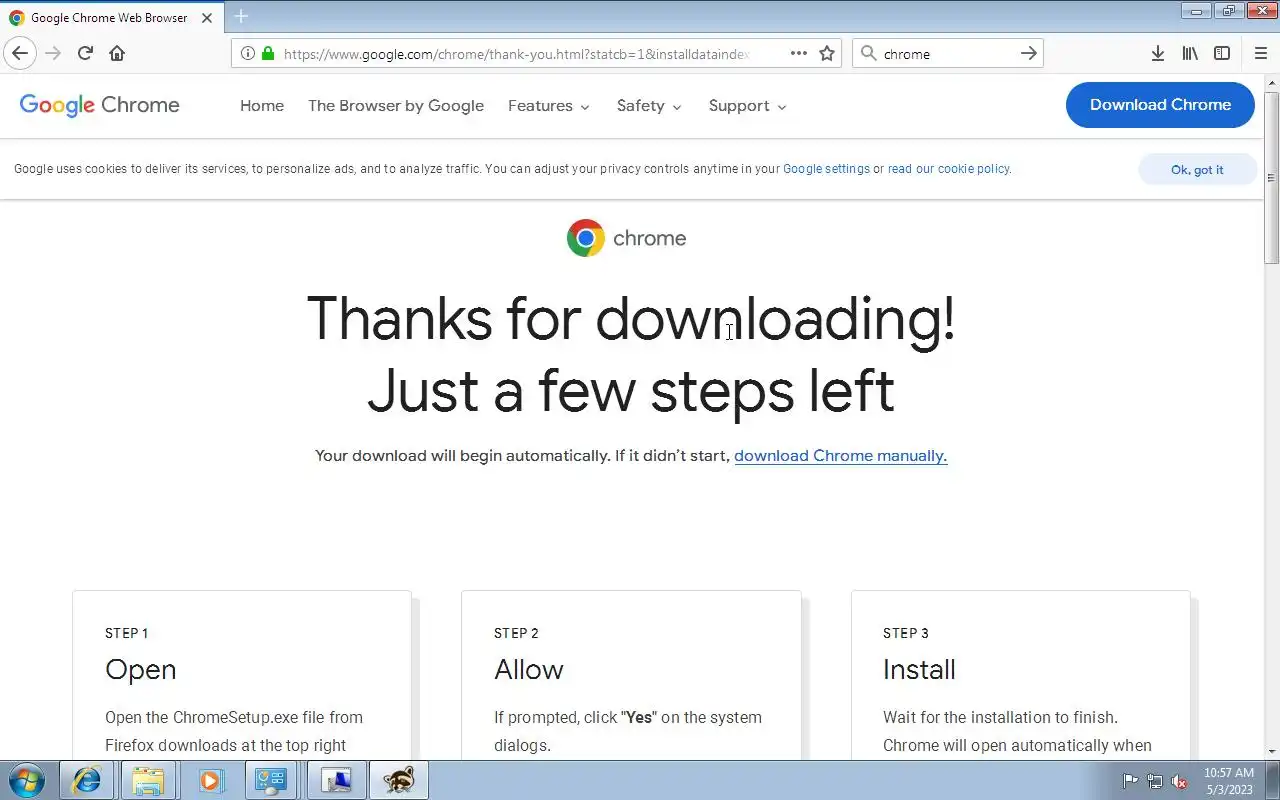Screen dimensions: 1280x800
Task: Show site information icon in address bar
Action: pos(247,53)
